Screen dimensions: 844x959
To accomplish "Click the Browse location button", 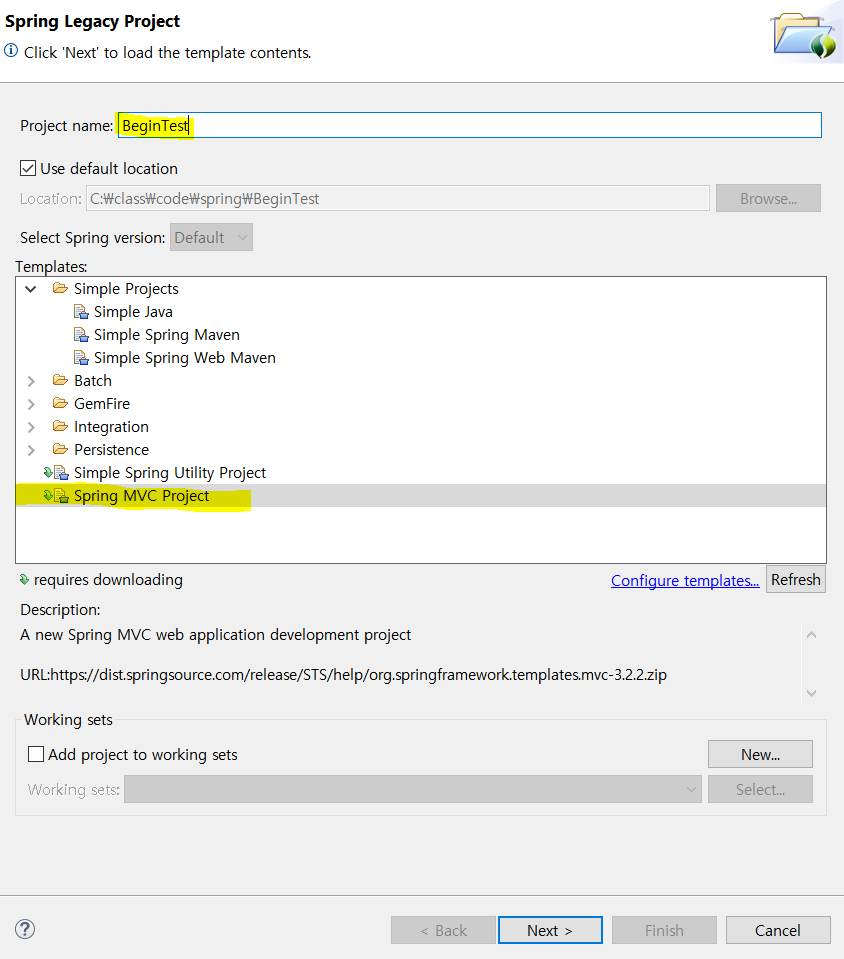I will point(768,198).
